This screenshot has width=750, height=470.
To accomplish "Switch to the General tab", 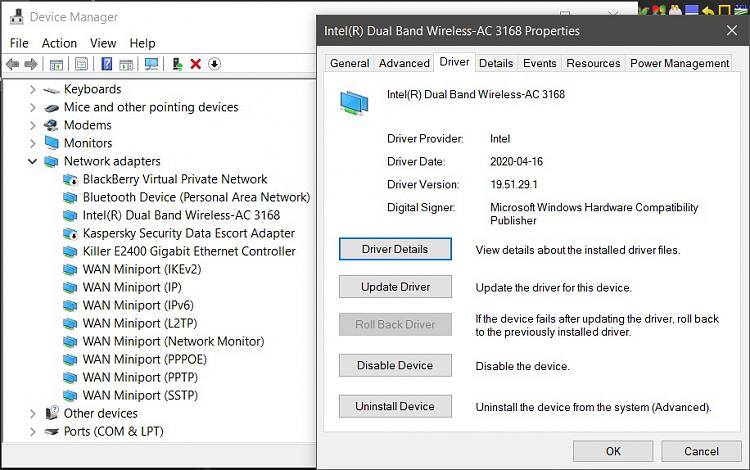I will click(349, 64).
